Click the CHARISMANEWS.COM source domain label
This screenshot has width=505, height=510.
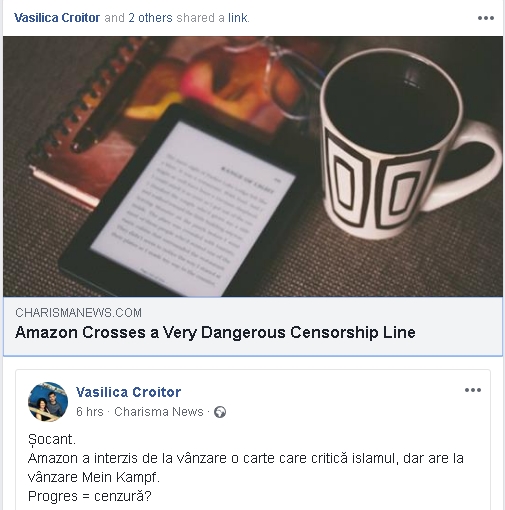click(x=78, y=313)
